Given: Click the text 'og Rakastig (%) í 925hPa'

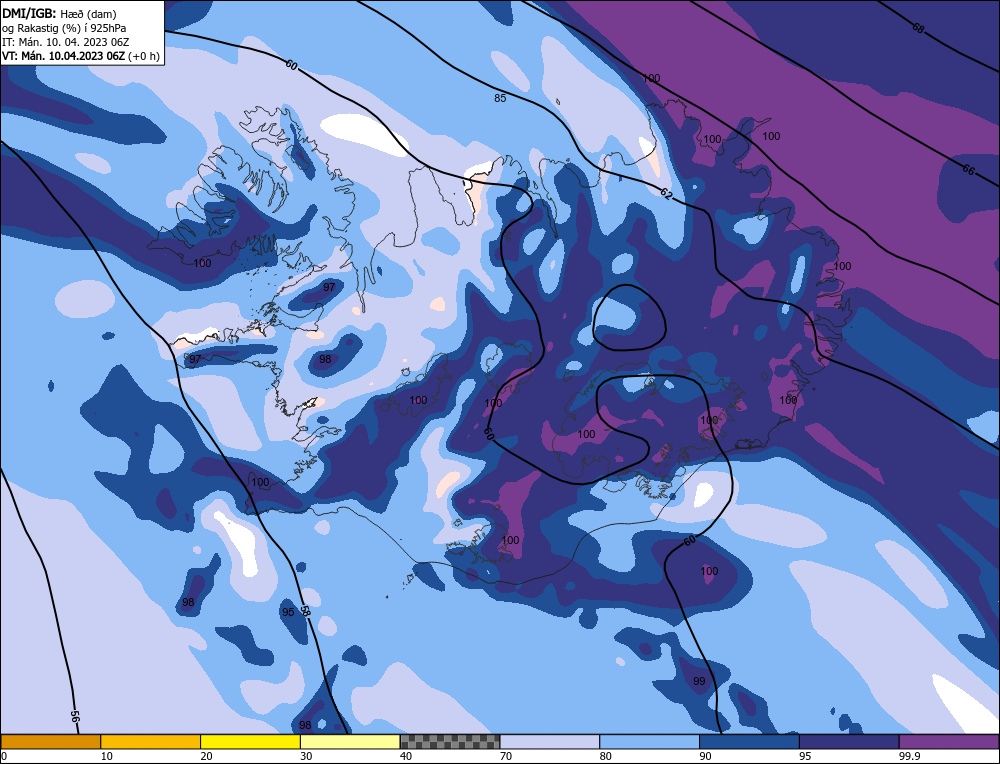Looking at the screenshot, I should pos(64,28).
